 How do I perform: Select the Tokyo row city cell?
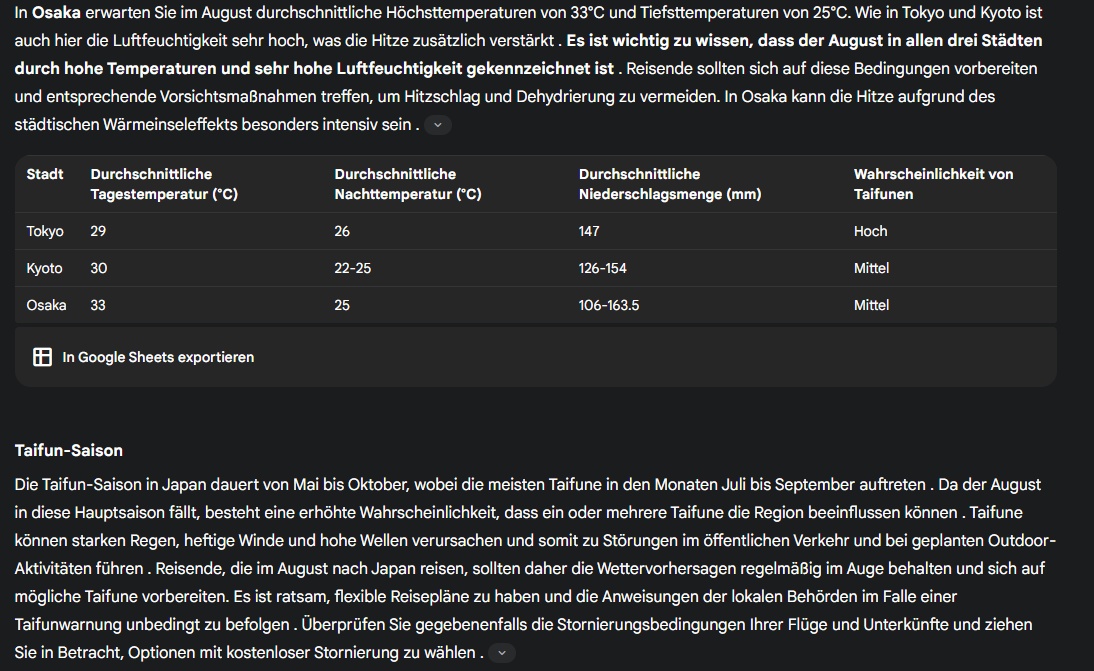(45, 231)
